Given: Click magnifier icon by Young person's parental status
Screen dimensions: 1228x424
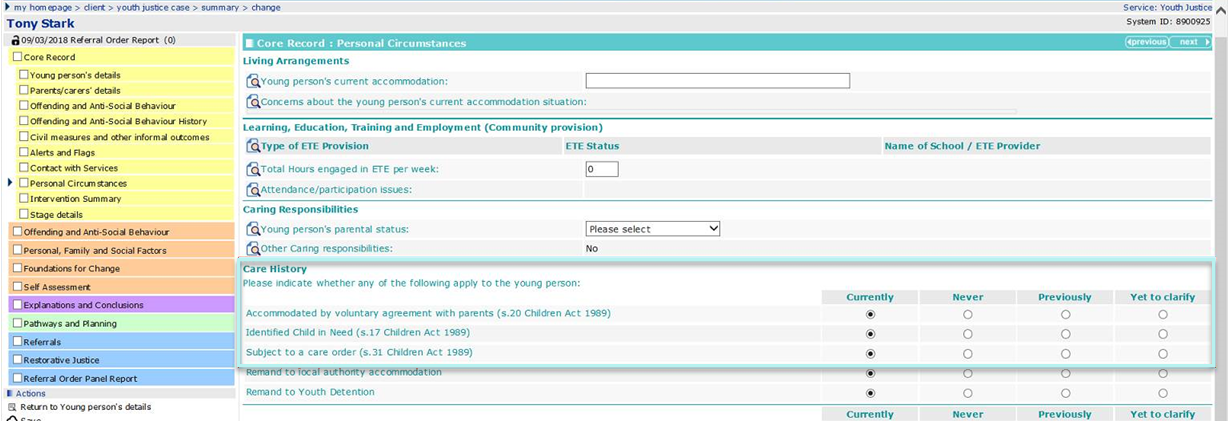Looking at the screenshot, I should (x=253, y=230).
